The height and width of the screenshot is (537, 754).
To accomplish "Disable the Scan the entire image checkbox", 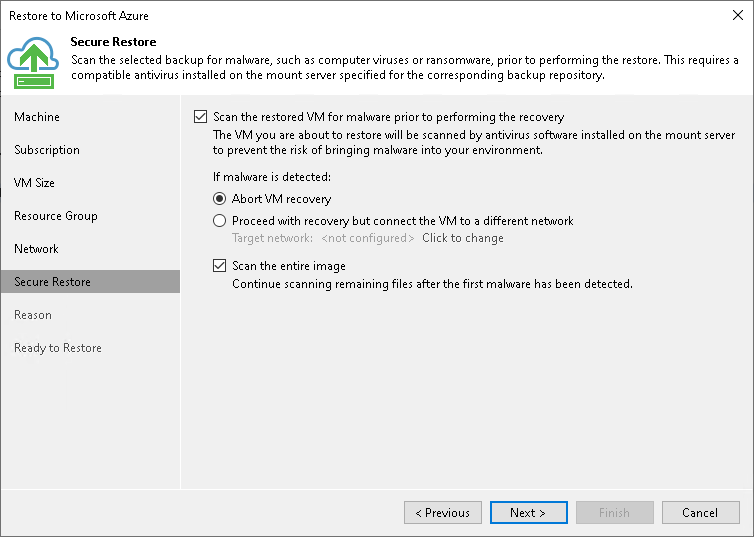I will click(220, 266).
